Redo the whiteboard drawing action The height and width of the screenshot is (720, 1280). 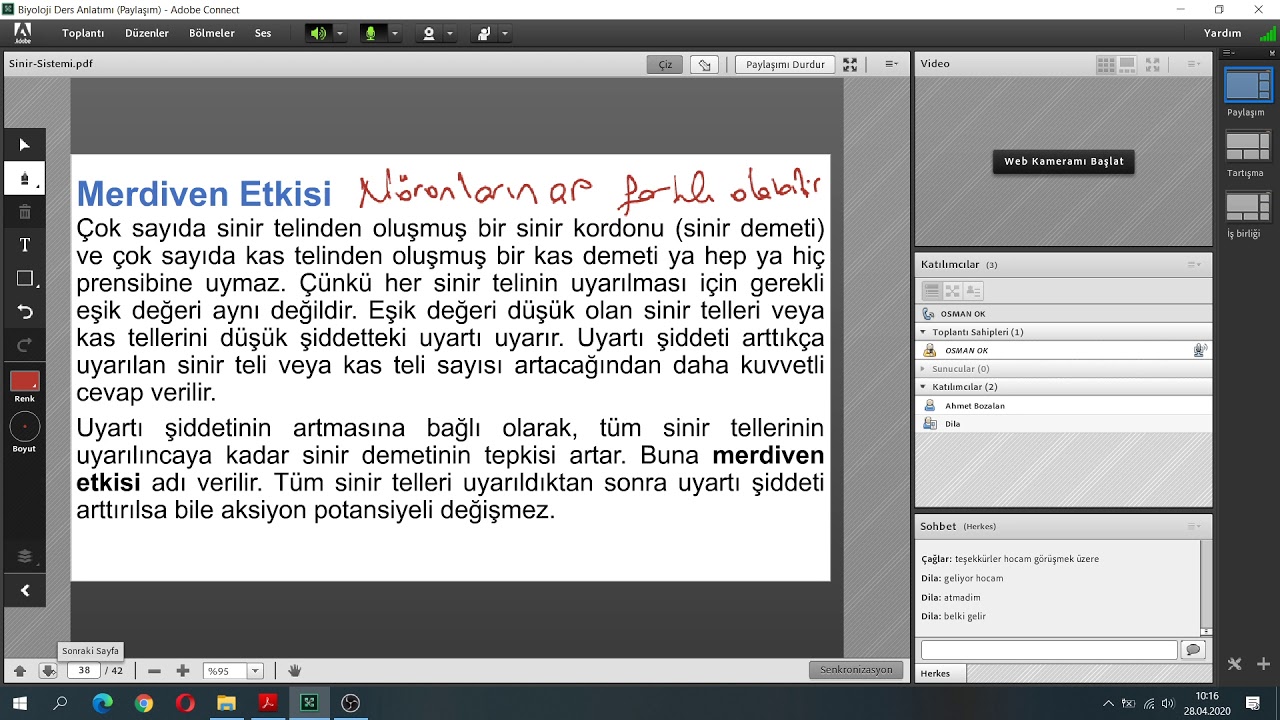coord(24,345)
